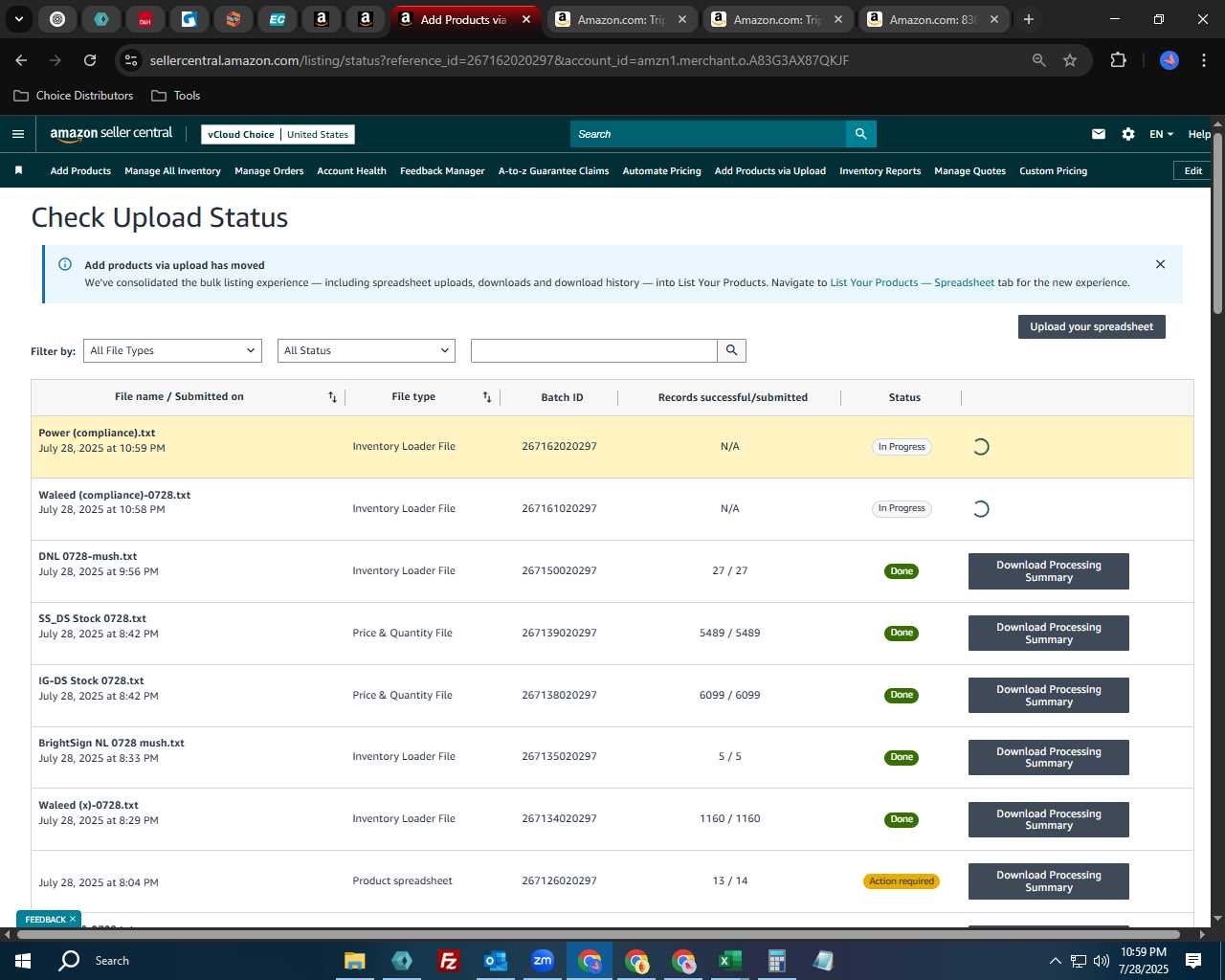Viewport: 1225px width, 980px height.
Task: Open the tab search chevron in Chrome
Action: pyautogui.click(x=19, y=19)
